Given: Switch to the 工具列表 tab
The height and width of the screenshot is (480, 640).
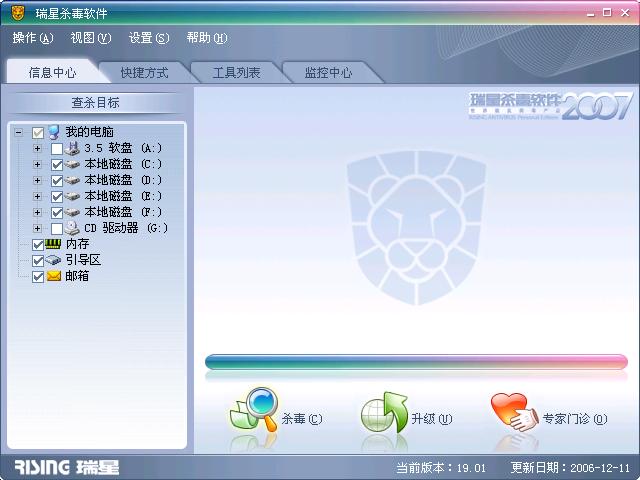Looking at the screenshot, I should pyautogui.click(x=236, y=73).
